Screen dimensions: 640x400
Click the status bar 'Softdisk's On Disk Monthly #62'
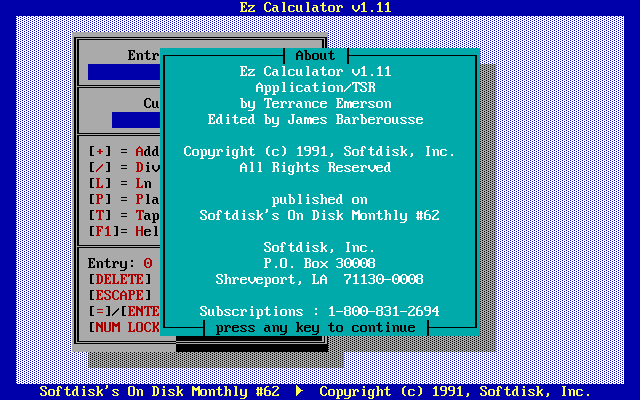tap(159, 391)
